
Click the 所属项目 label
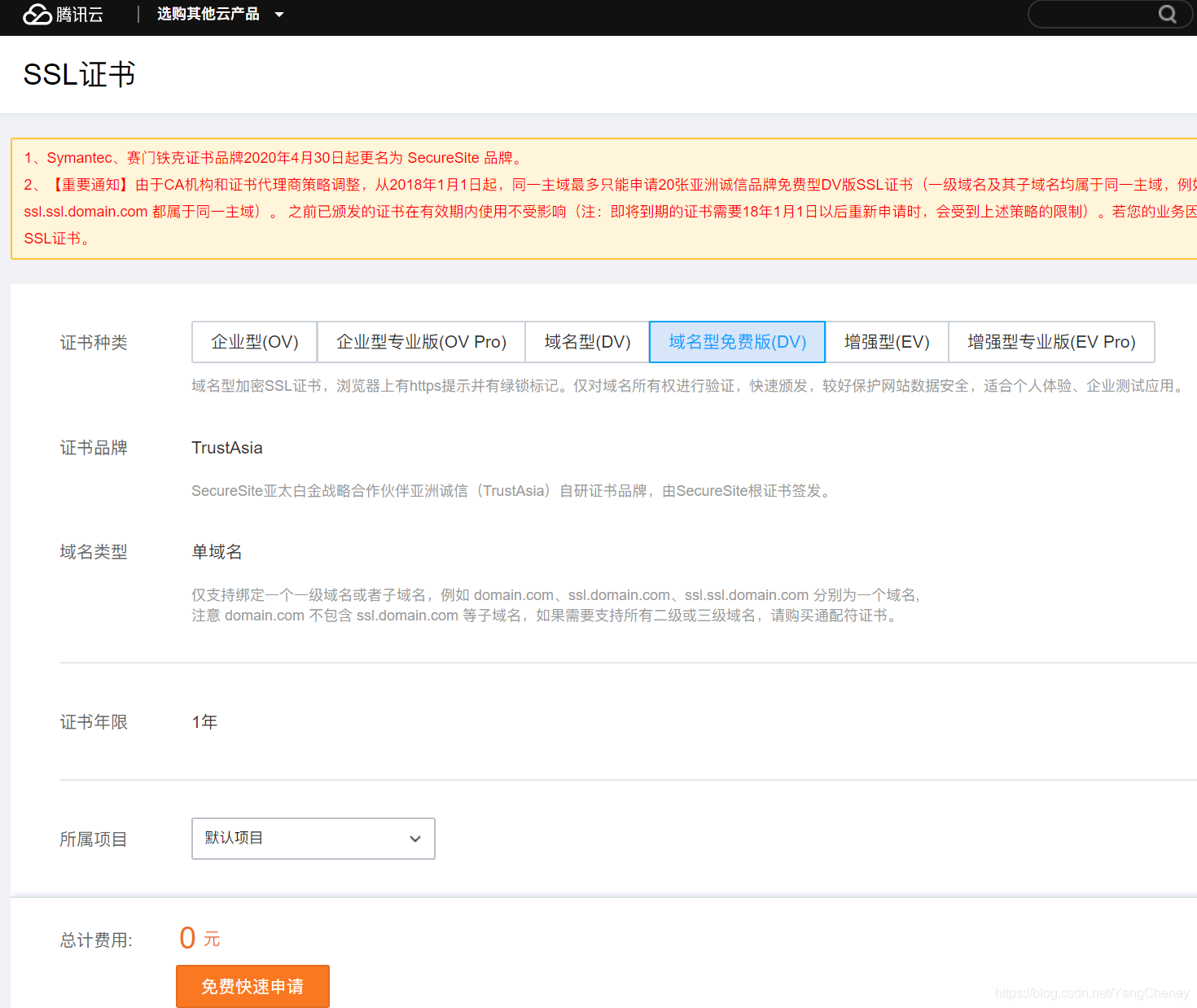pos(94,839)
